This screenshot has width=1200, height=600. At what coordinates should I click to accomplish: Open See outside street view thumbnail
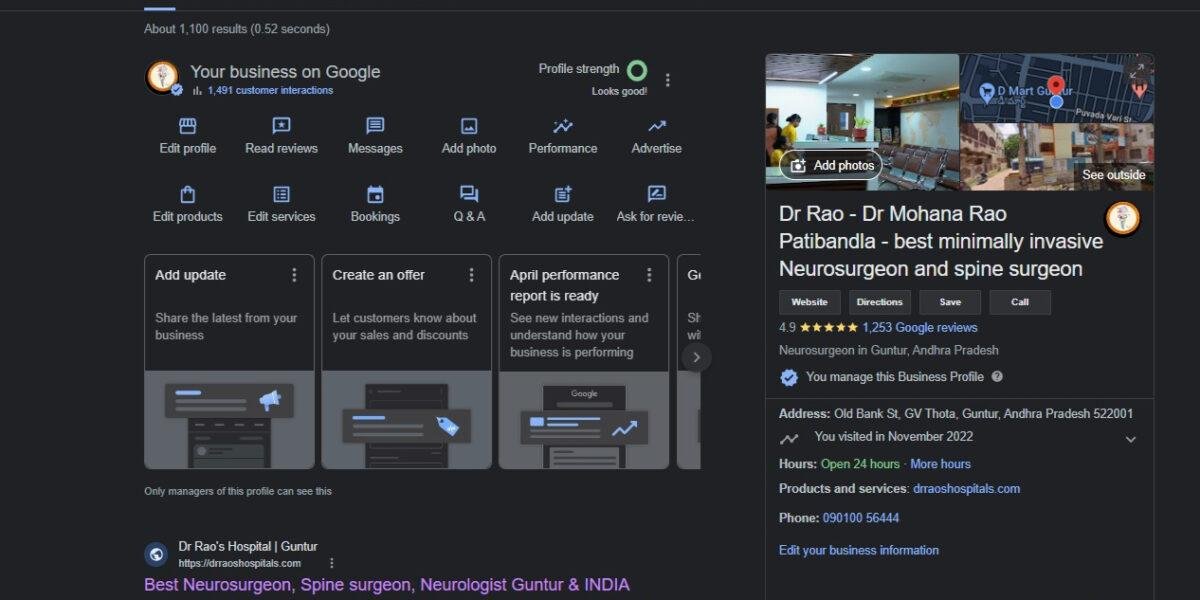pyautogui.click(x=1057, y=157)
